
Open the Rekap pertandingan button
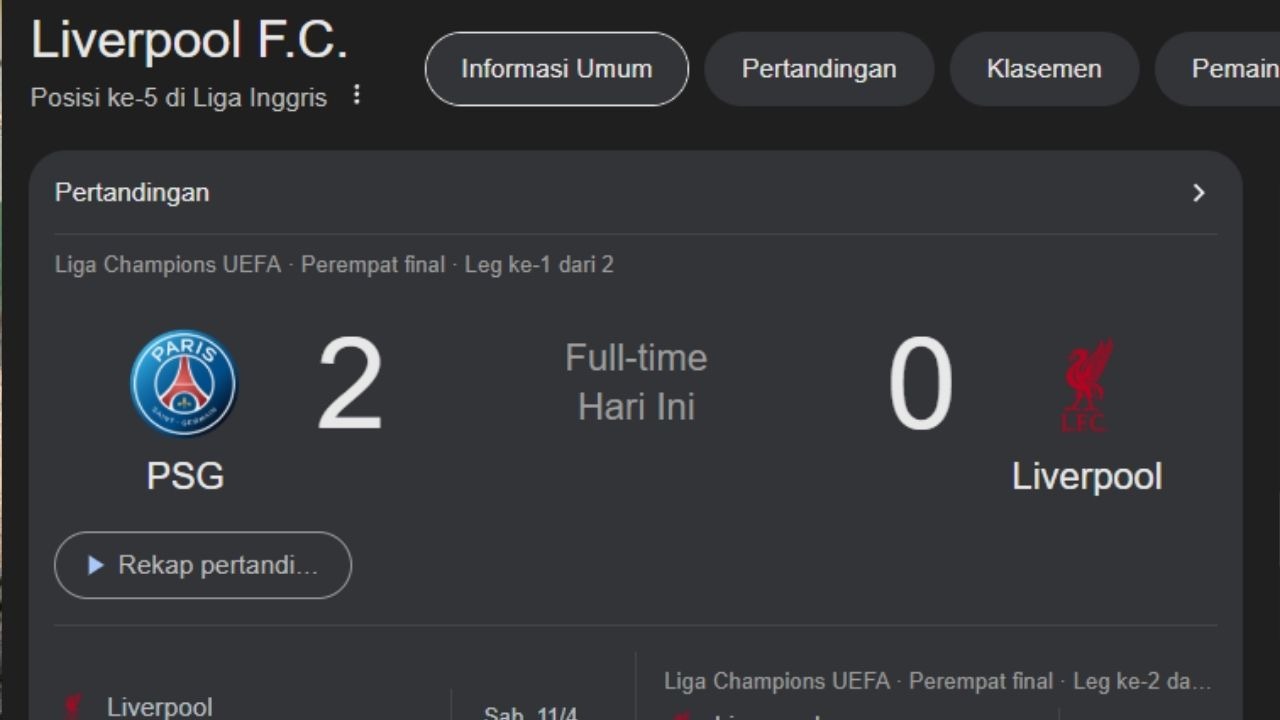pyautogui.click(x=203, y=565)
